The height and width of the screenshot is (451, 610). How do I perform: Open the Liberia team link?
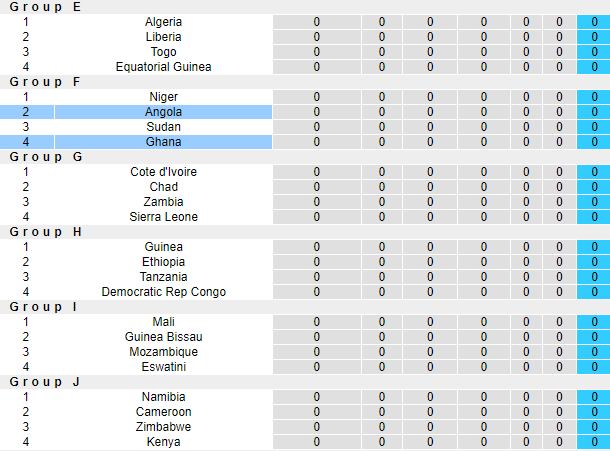click(x=163, y=37)
